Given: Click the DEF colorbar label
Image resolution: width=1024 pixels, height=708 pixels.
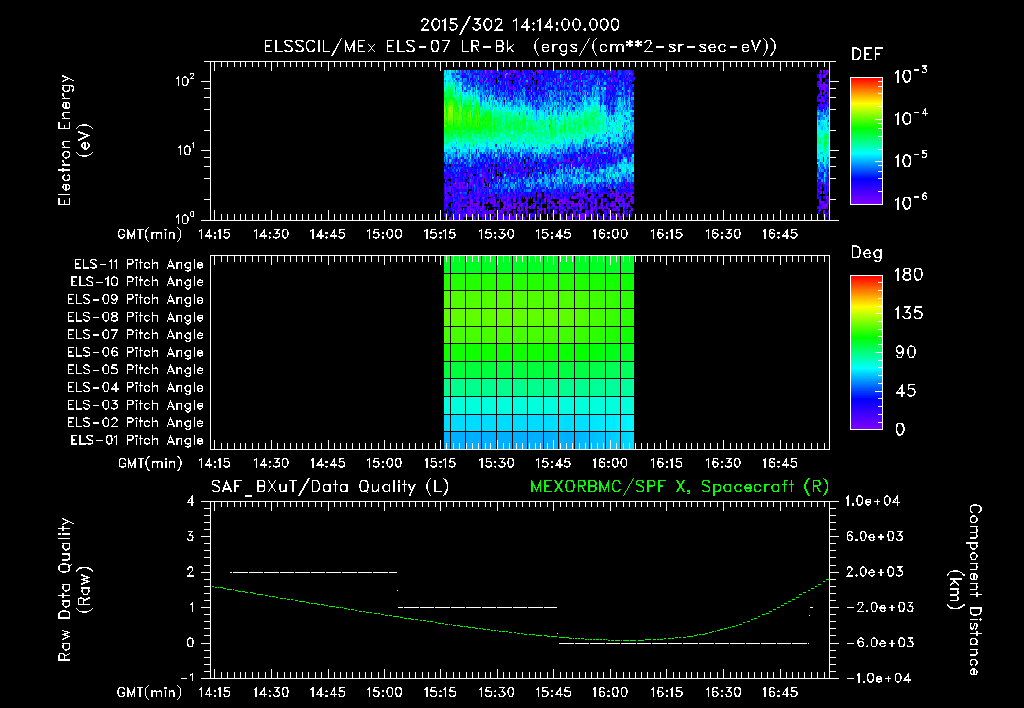Looking at the screenshot, I should tap(866, 55).
